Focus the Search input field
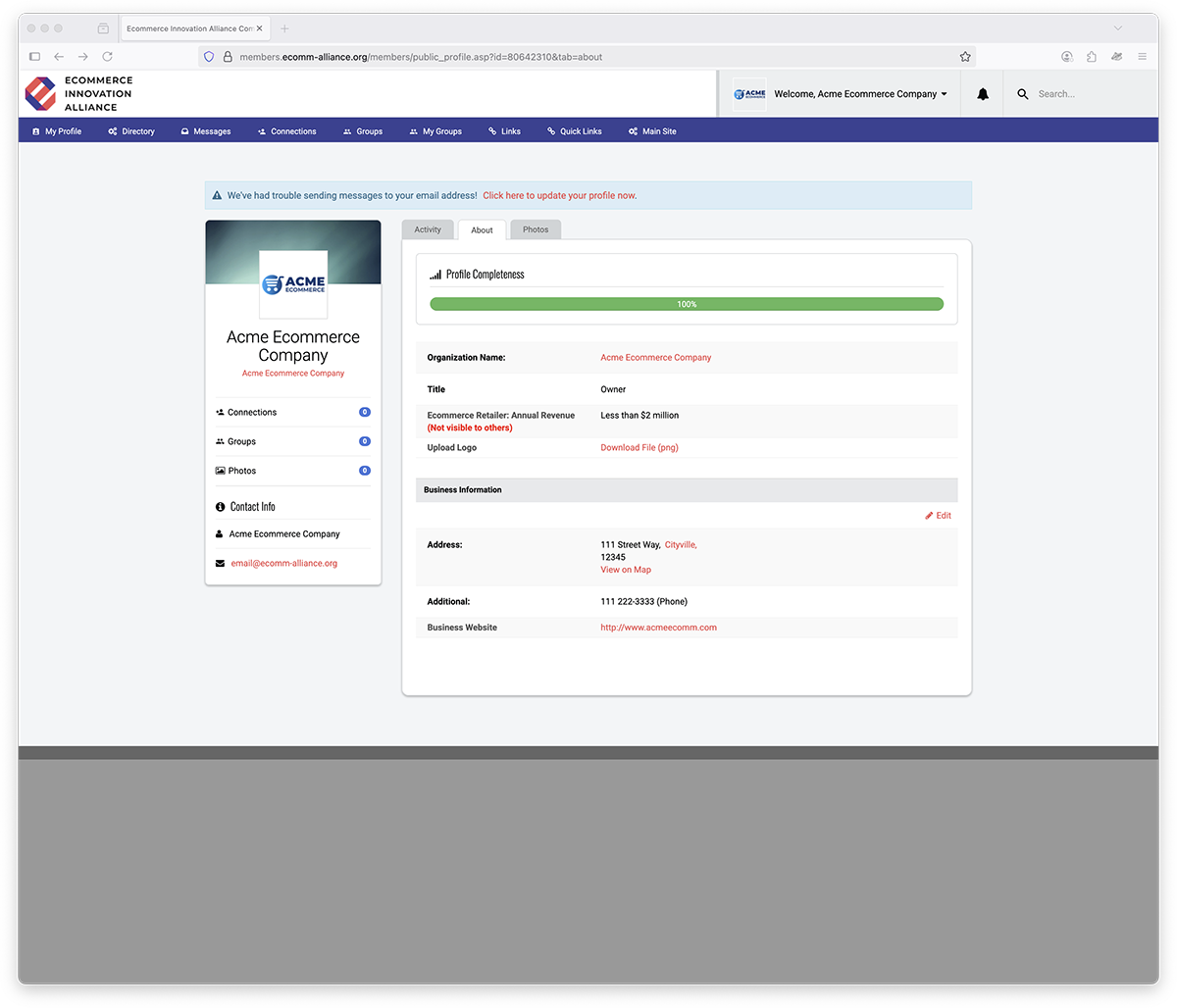 click(1089, 94)
